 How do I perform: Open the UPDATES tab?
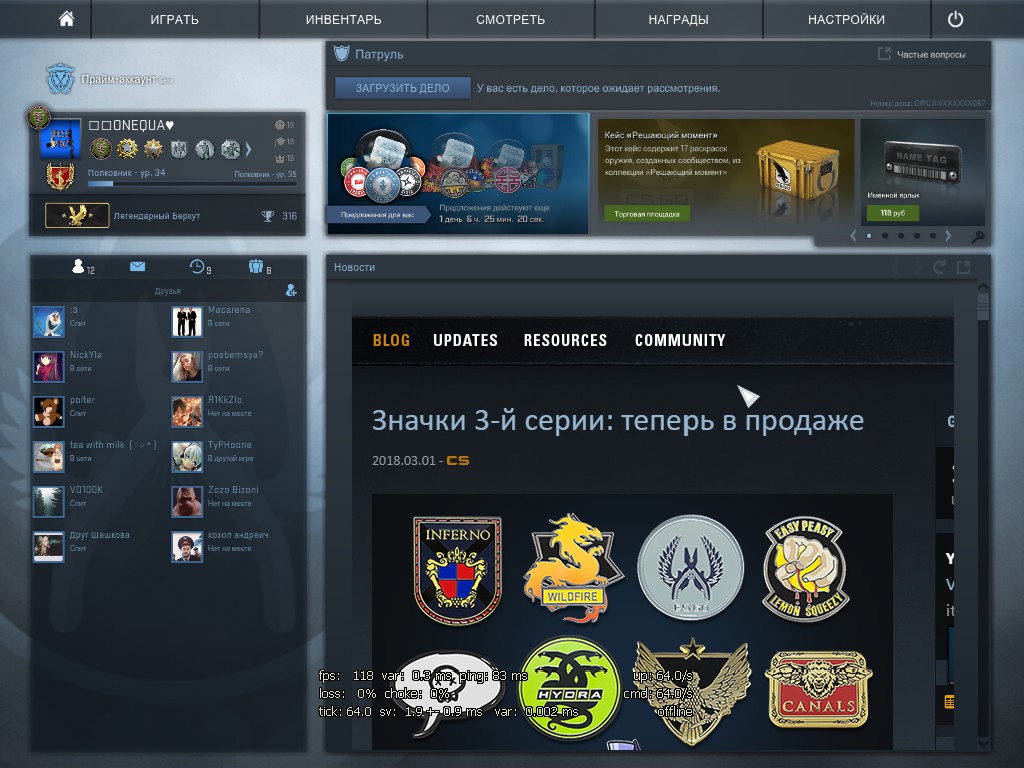(x=465, y=340)
